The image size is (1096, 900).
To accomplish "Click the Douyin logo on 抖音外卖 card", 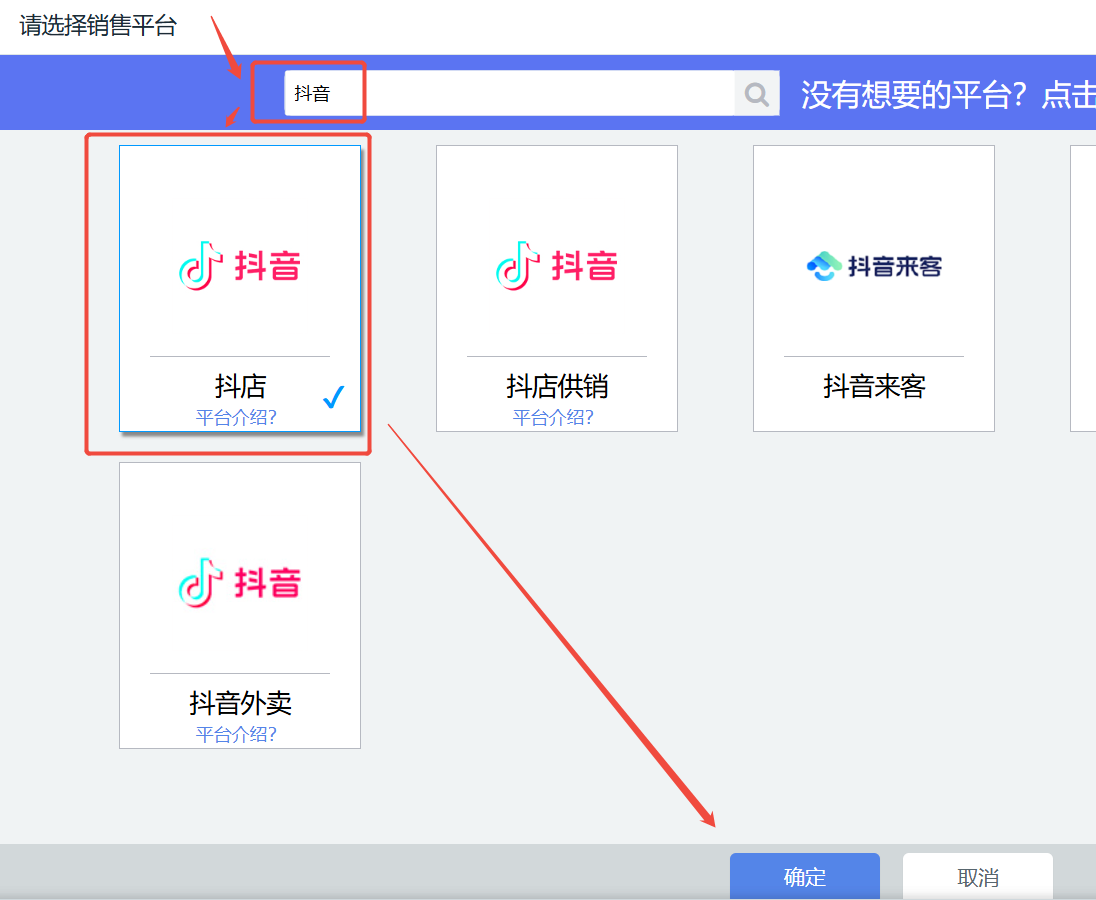I will [240, 583].
